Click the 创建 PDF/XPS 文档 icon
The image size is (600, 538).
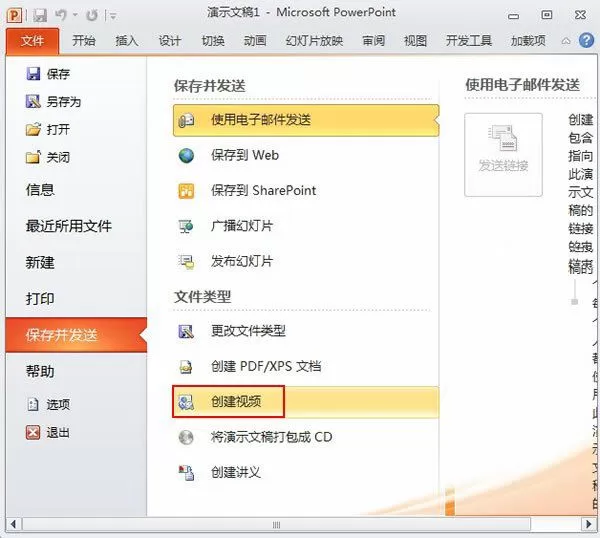(186, 367)
